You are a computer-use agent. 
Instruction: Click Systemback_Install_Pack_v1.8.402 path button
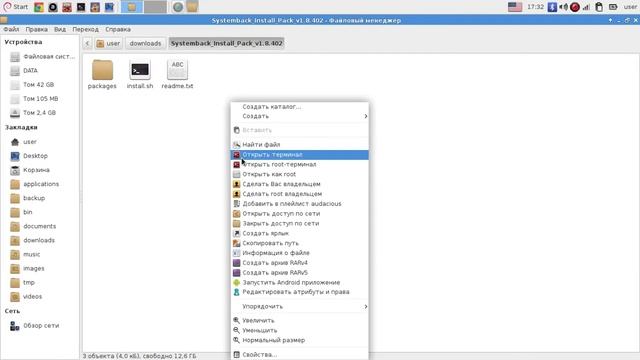(227, 43)
